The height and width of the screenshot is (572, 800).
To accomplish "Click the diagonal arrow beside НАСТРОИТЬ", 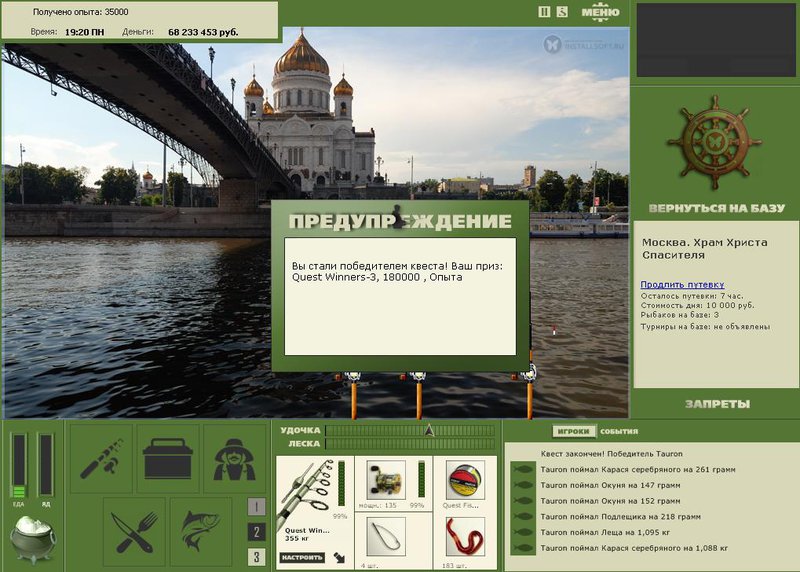I will click(339, 558).
